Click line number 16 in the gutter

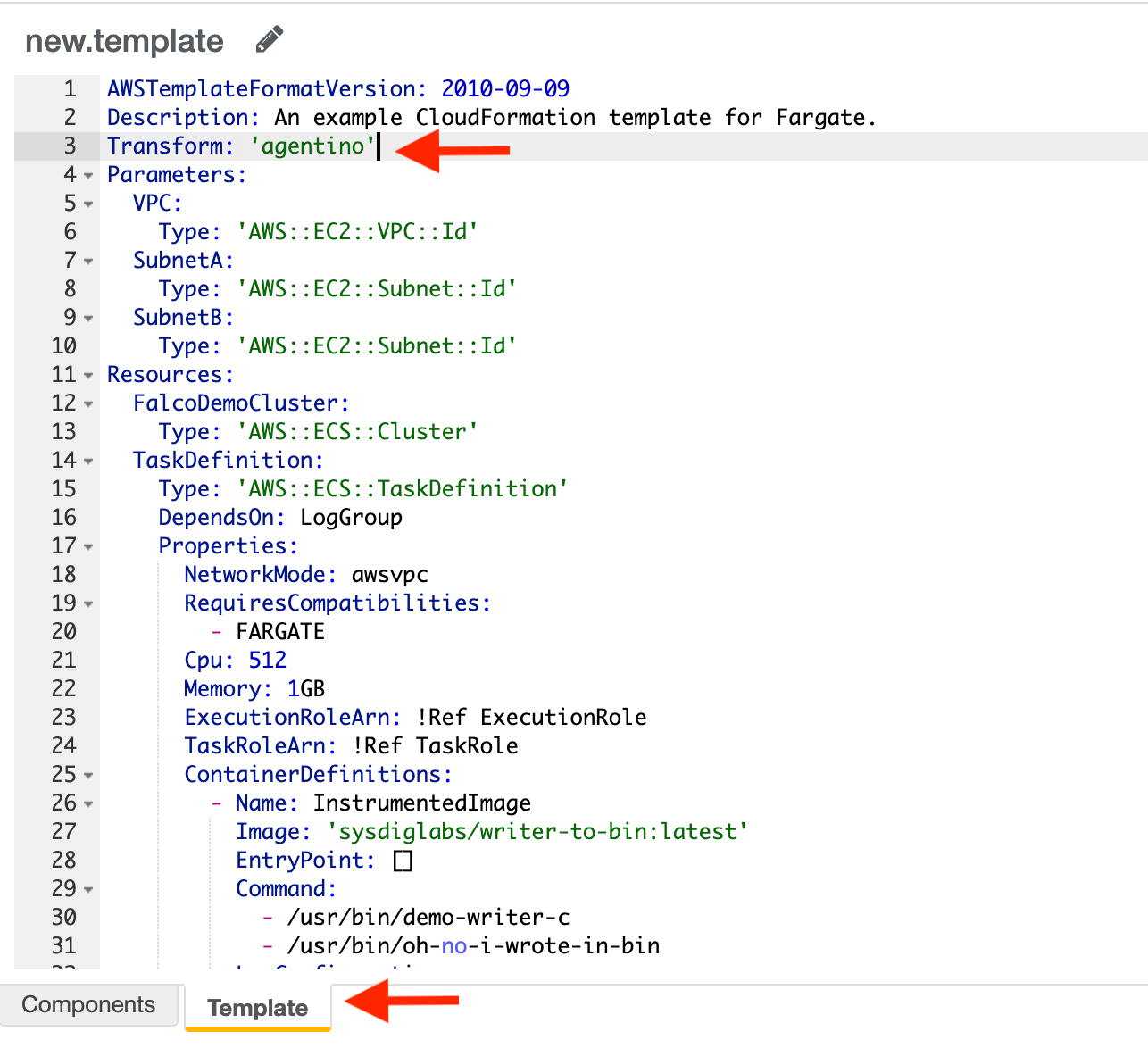pyautogui.click(x=64, y=517)
